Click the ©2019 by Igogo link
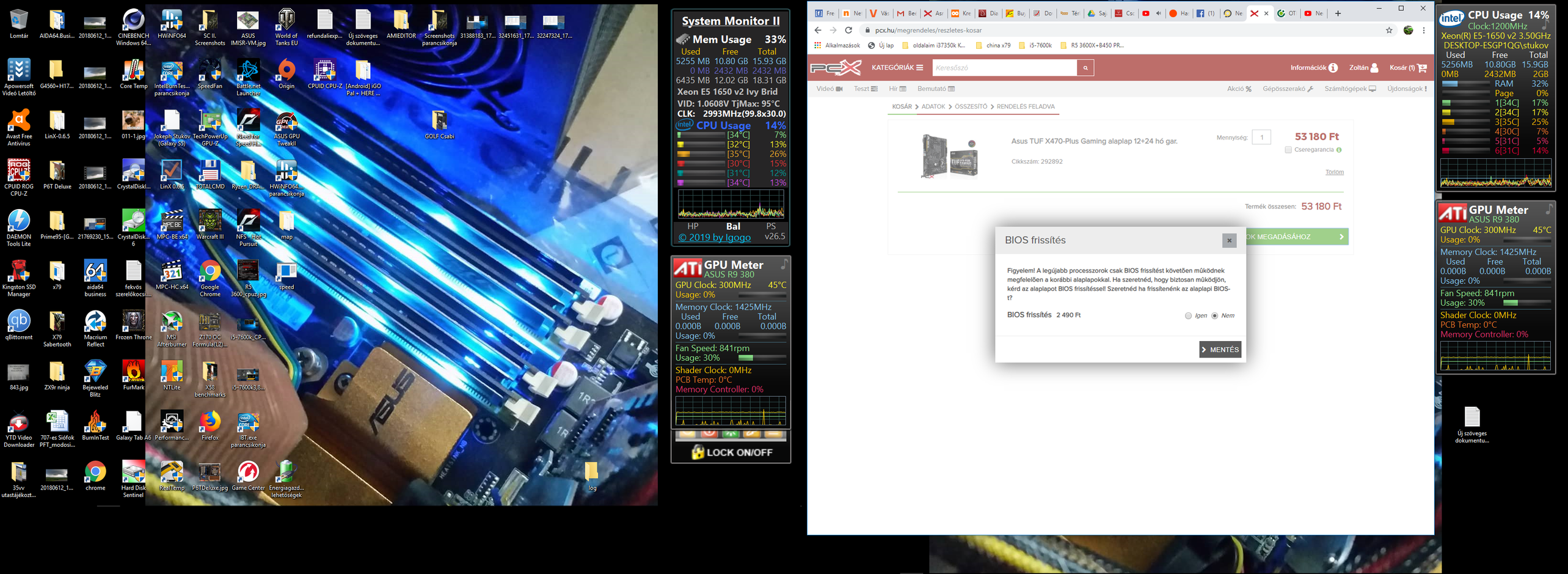1568x574 pixels. [714, 237]
